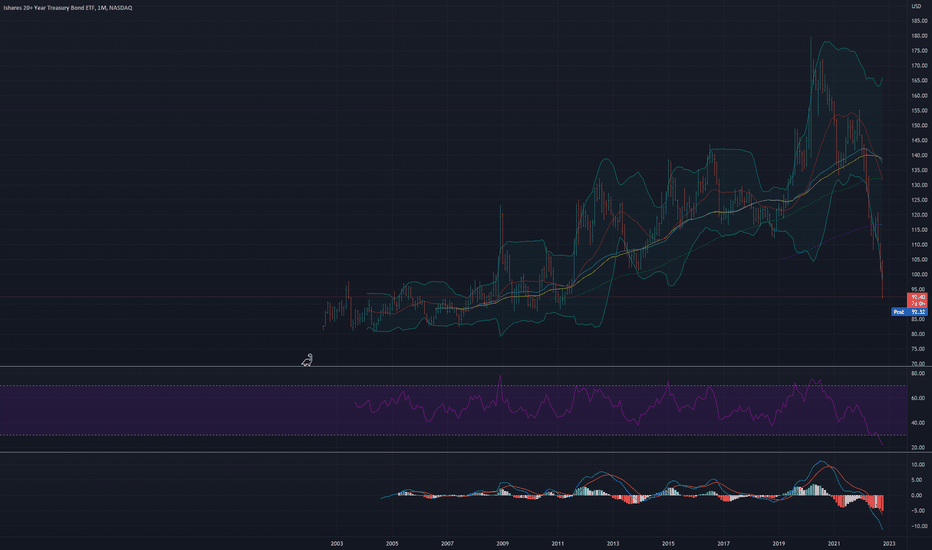The height and width of the screenshot is (550, 932).
Task: Click the 2019 year label on time axis
Action: 779,543
